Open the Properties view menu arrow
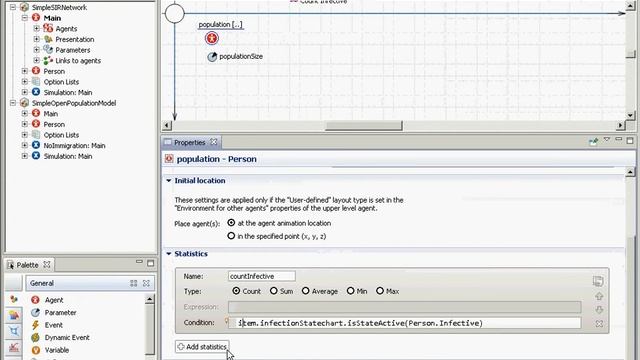This screenshot has width=640, height=360. 607,140
